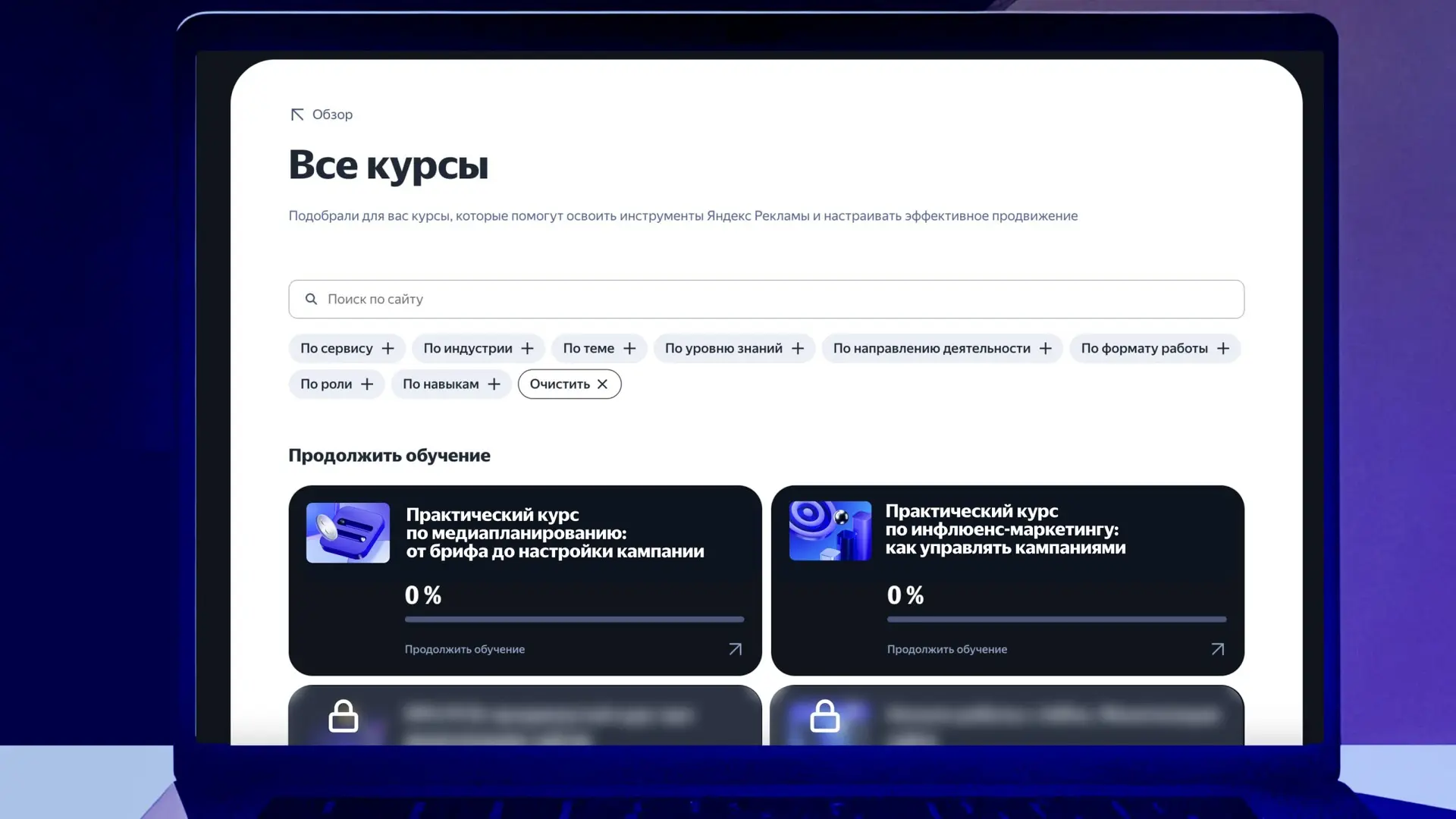Expand the По сервису filter
Screen dimensions: 1456x819
347,348
